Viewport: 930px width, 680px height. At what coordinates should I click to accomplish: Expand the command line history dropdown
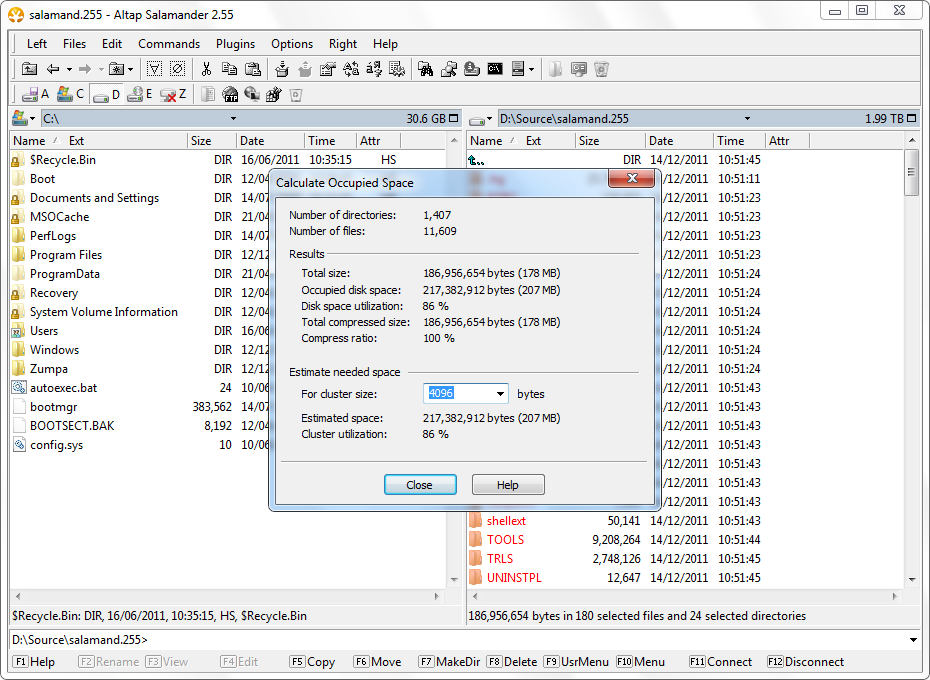(x=913, y=640)
